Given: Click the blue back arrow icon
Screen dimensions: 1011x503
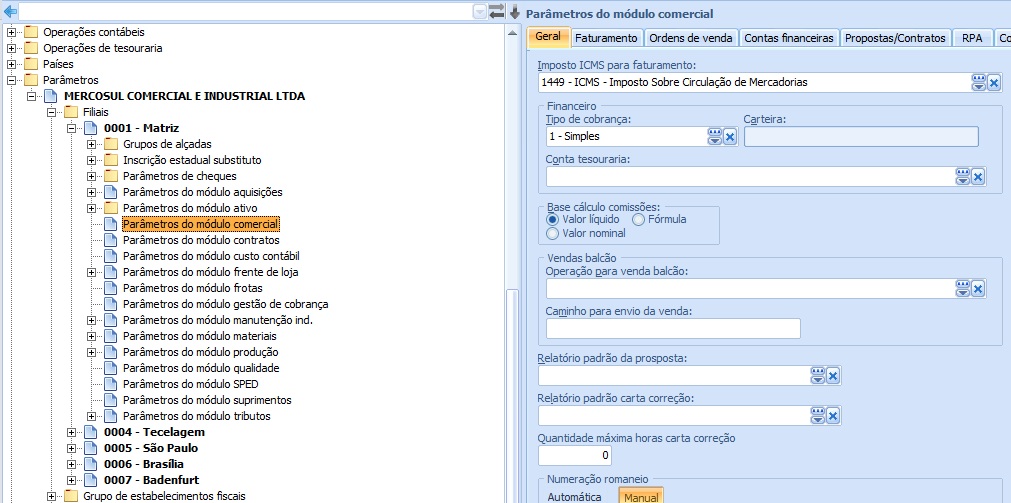Looking at the screenshot, I should tap(11, 12).
